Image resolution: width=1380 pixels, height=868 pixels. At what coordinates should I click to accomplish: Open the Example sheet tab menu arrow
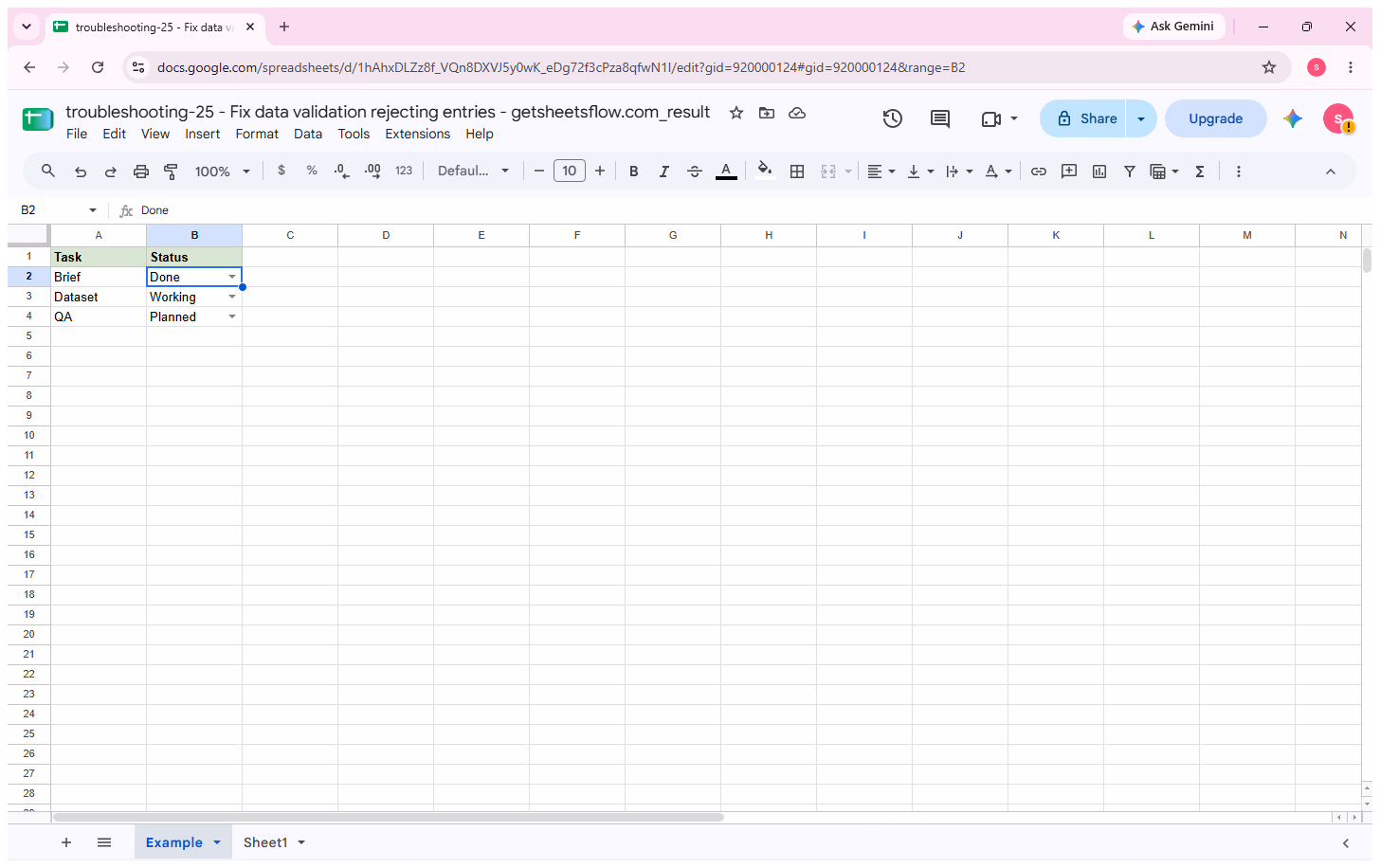217,842
